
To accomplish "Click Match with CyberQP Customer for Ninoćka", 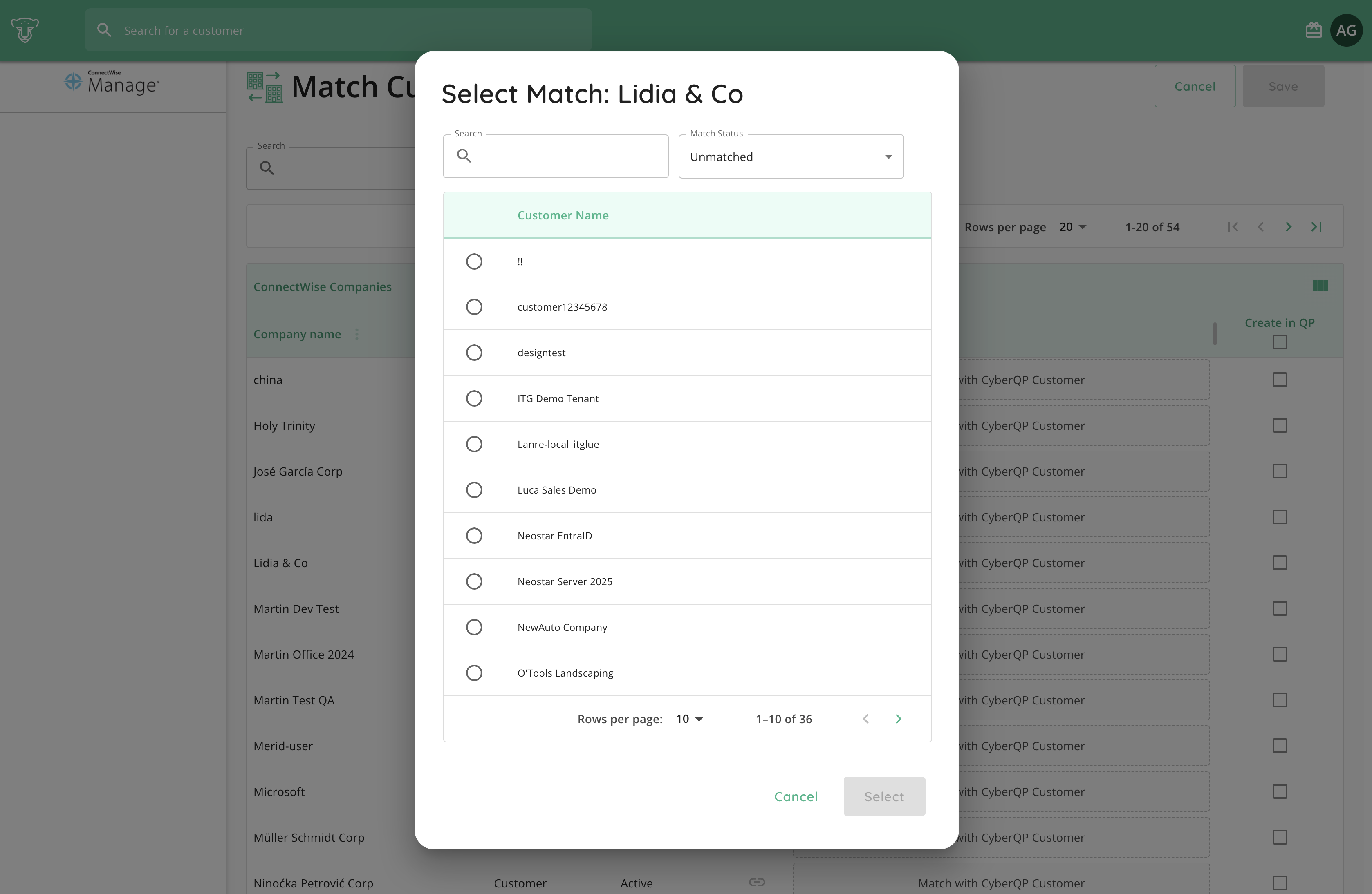I will click(x=1001, y=883).
